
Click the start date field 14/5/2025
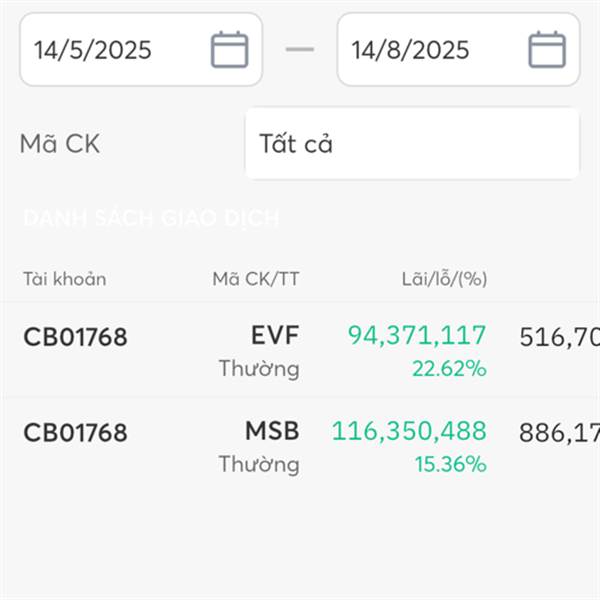[141, 49]
